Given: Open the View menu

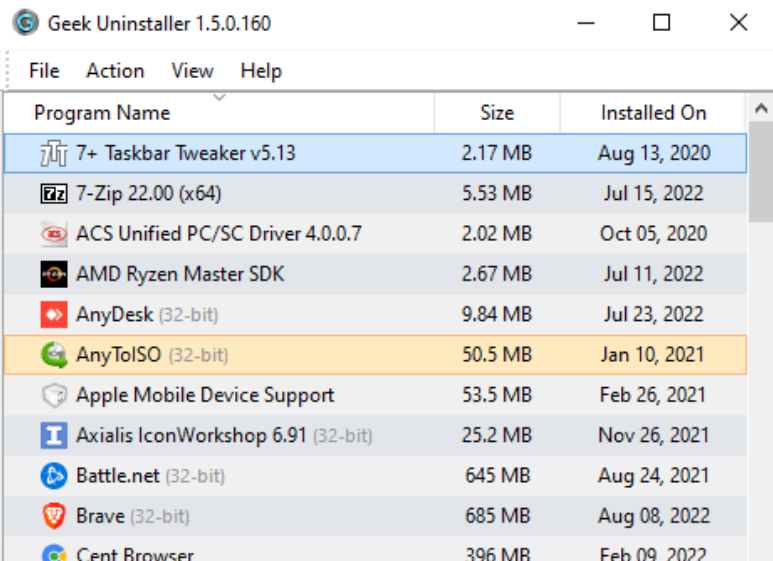Looking at the screenshot, I should pos(192,71).
